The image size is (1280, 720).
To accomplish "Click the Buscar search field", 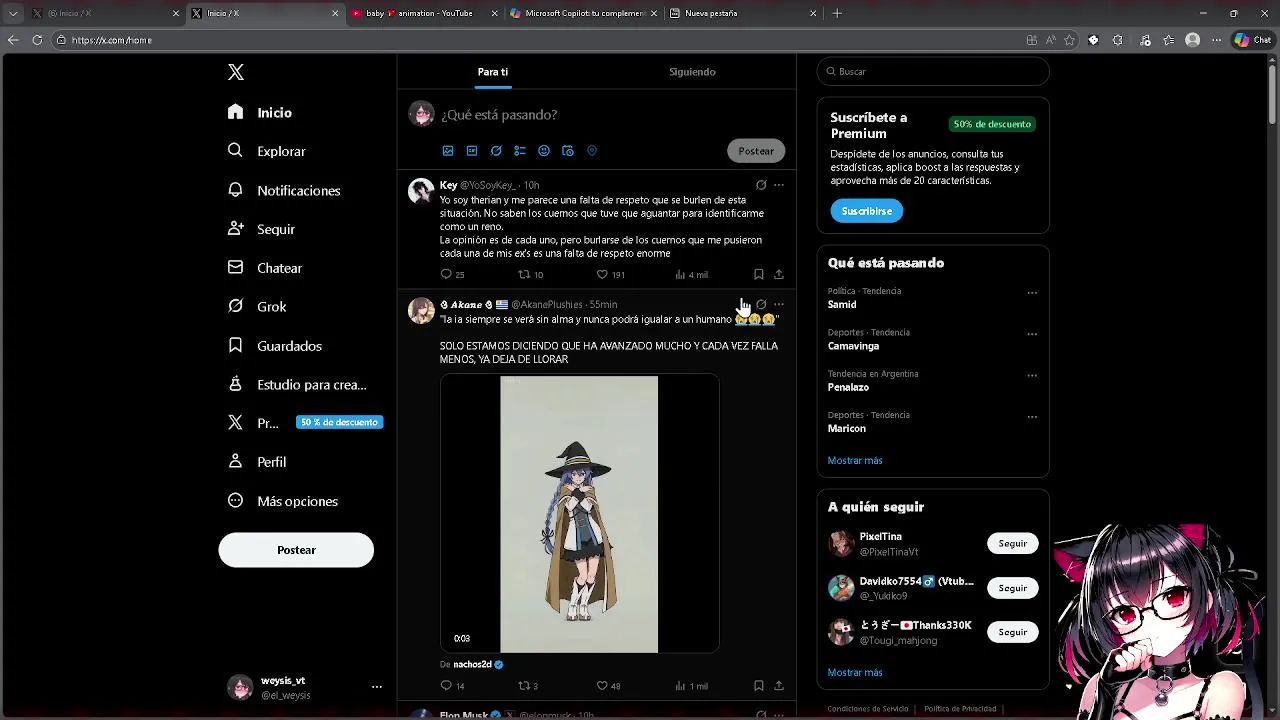I will pyautogui.click(x=933, y=72).
